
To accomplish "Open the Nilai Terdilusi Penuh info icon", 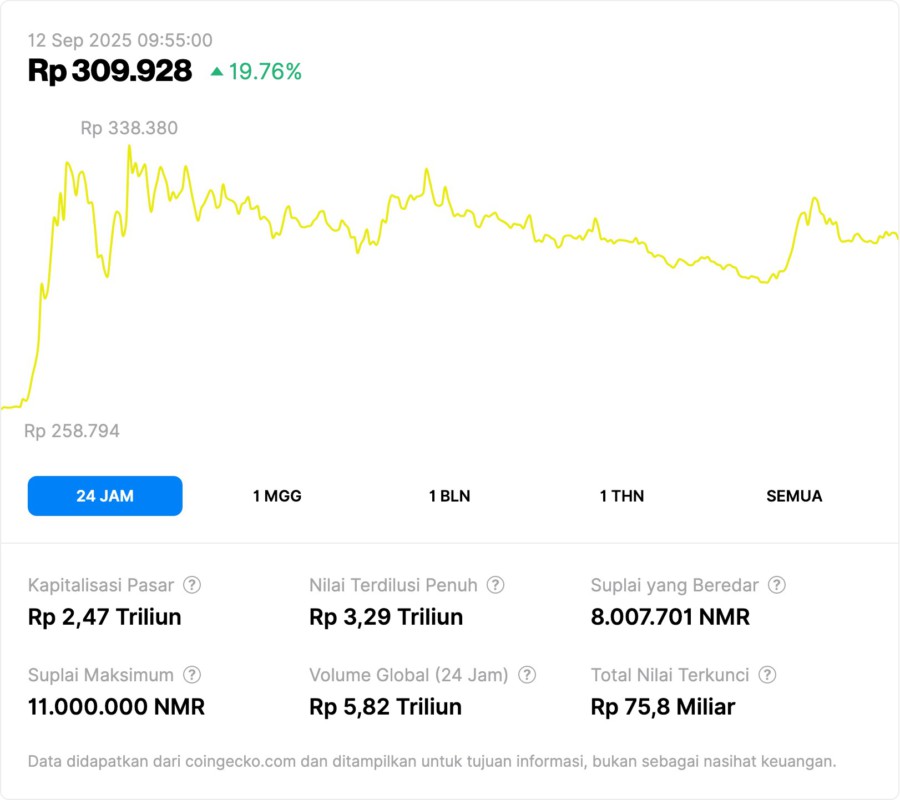I will point(495,585).
